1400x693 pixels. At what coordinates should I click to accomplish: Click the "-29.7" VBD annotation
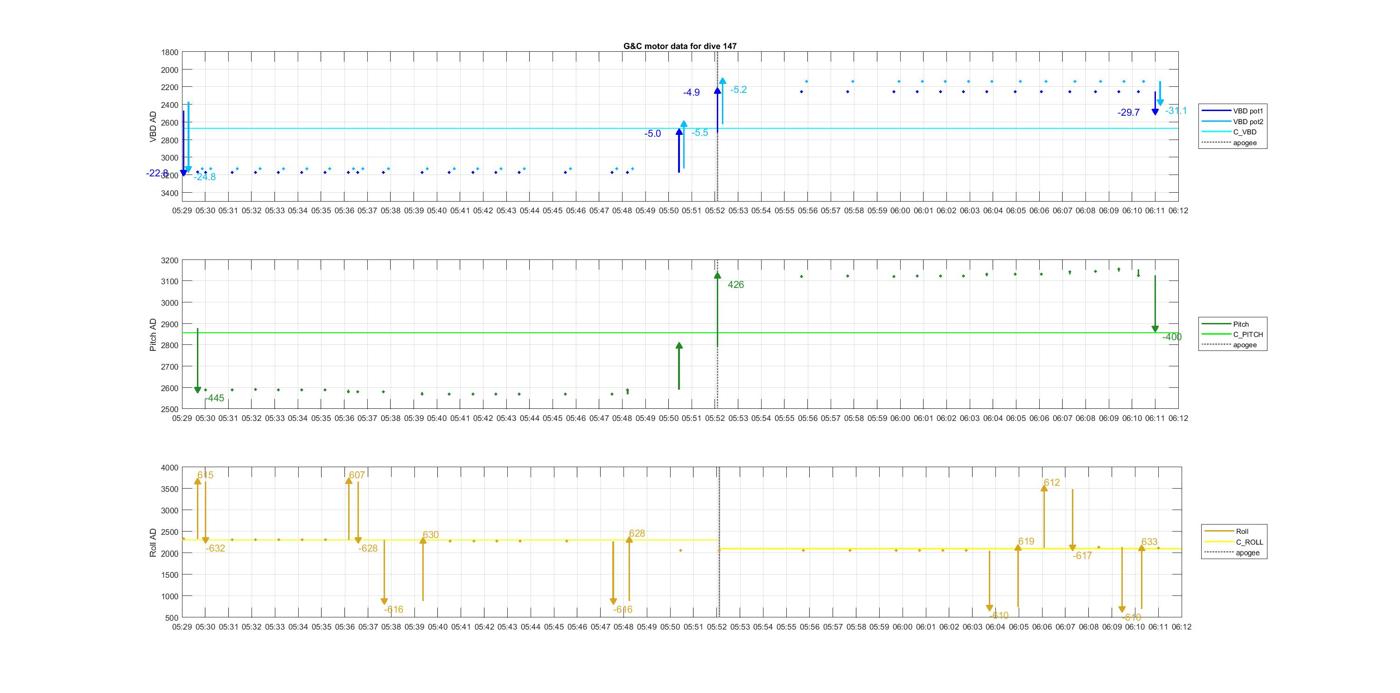click(x=1128, y=113)
